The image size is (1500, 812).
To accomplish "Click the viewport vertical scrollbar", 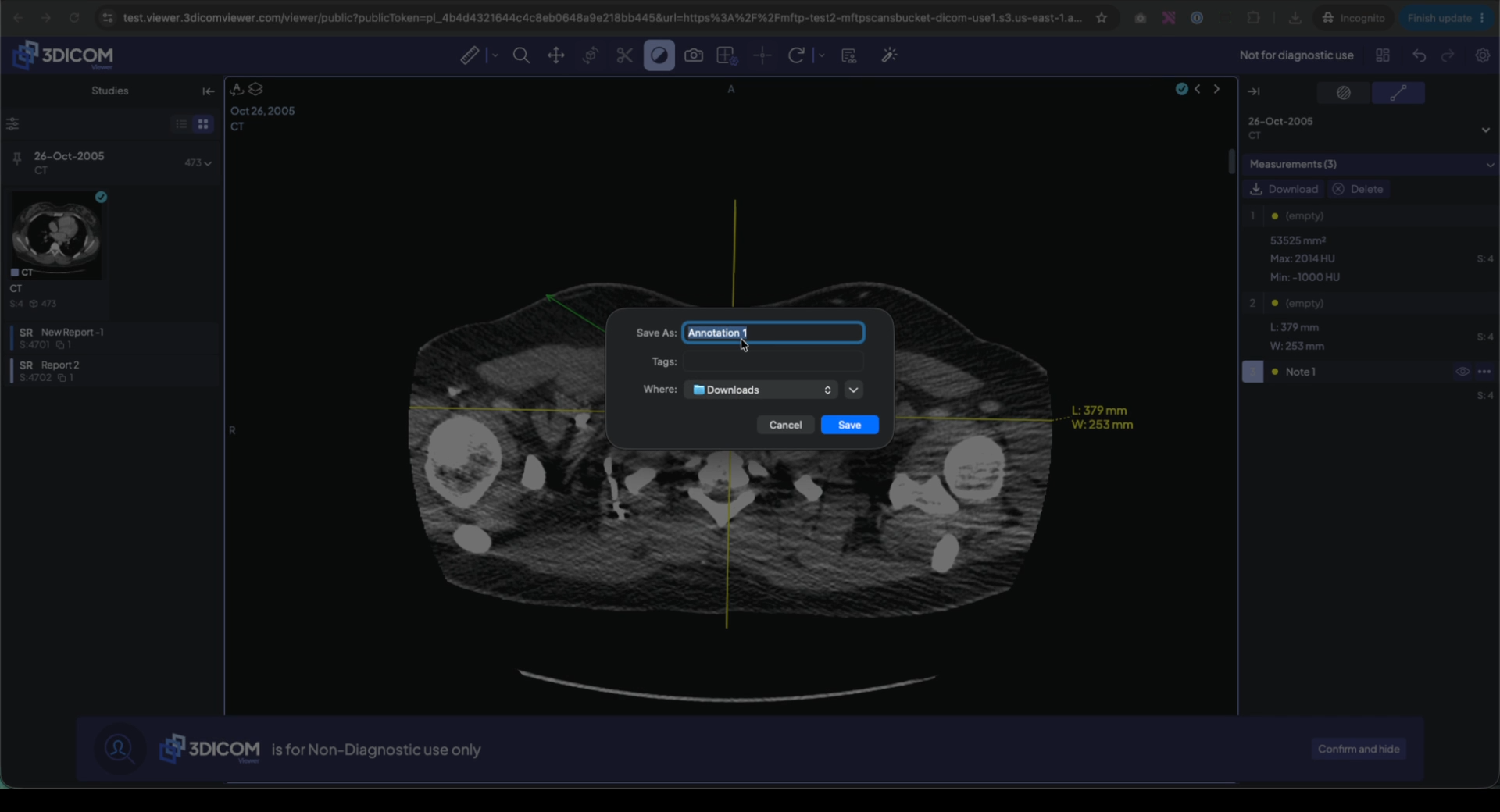I will pos(1231,161).
